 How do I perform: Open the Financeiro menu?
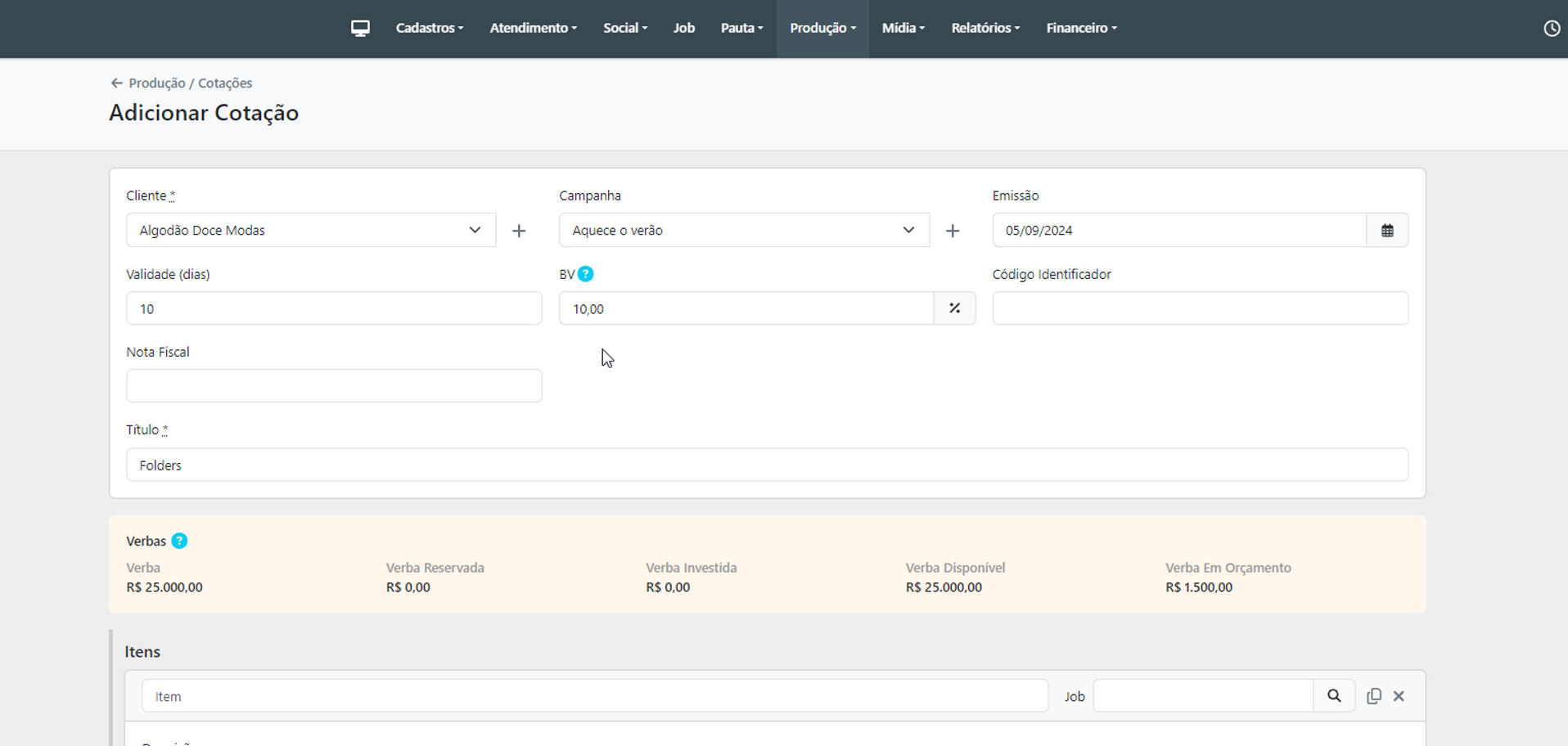coord(1080,29)
